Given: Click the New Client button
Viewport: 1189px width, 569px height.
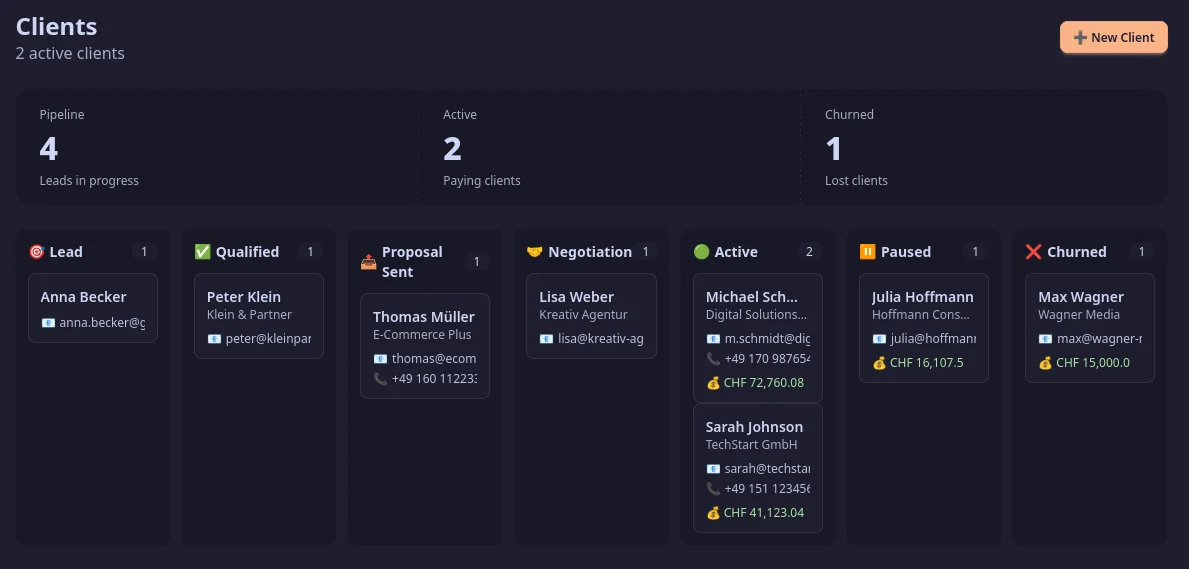Looking at the screenshot, I should (1113, 38).
